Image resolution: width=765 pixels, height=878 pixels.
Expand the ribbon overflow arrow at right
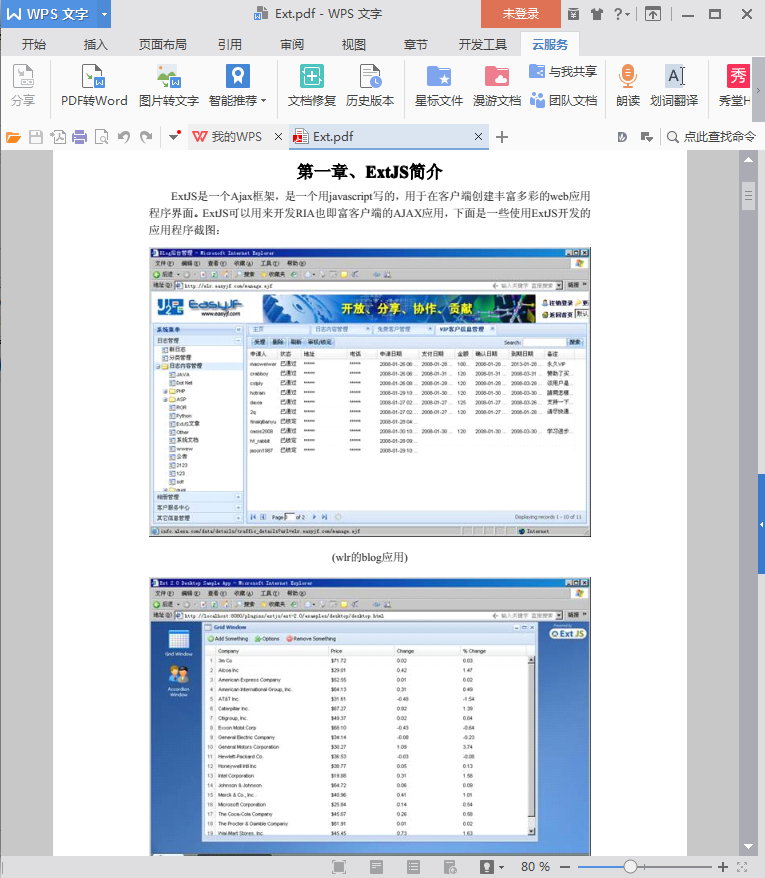tap(758, 89)
